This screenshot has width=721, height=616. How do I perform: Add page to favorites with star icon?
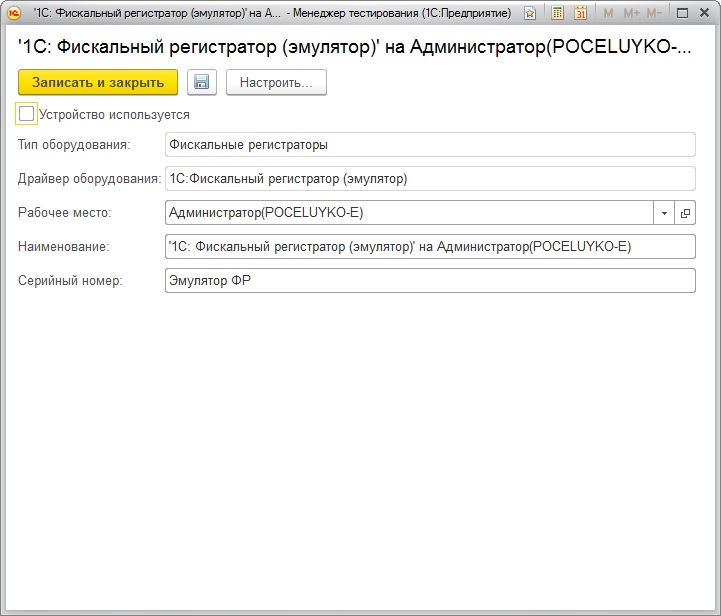tap(530, 14)
